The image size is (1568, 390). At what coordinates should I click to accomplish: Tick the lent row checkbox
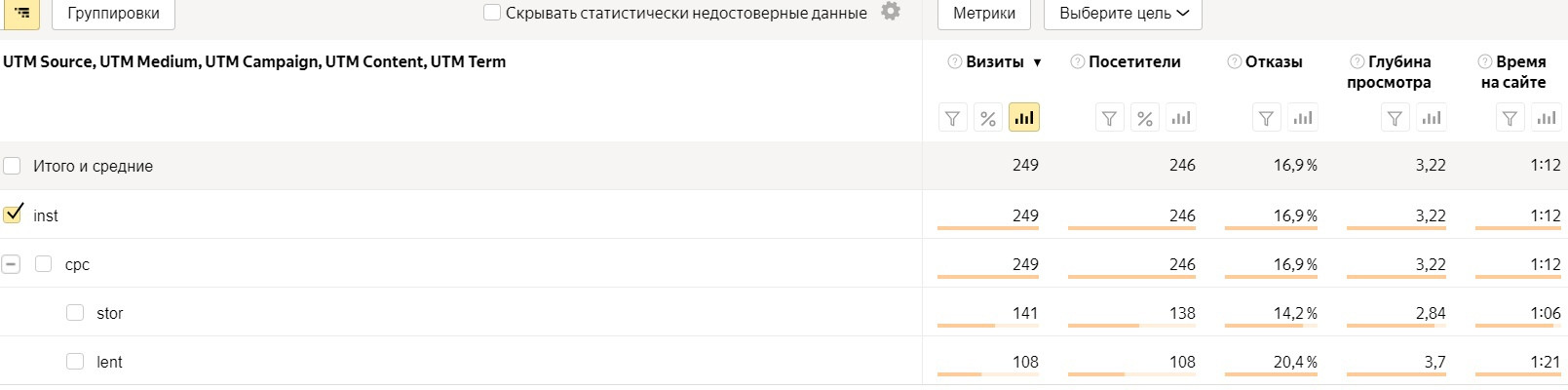[75, 362]
